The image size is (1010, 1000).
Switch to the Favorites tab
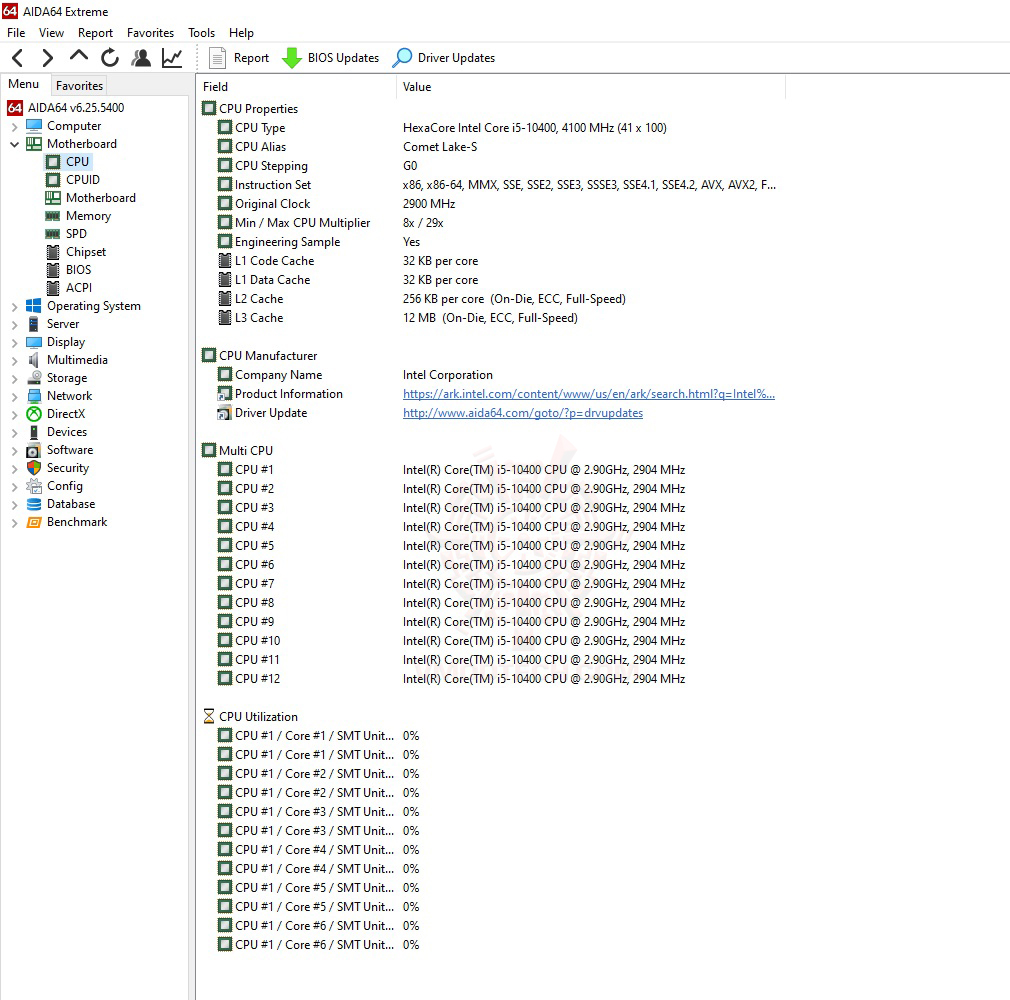pos(79,86)
